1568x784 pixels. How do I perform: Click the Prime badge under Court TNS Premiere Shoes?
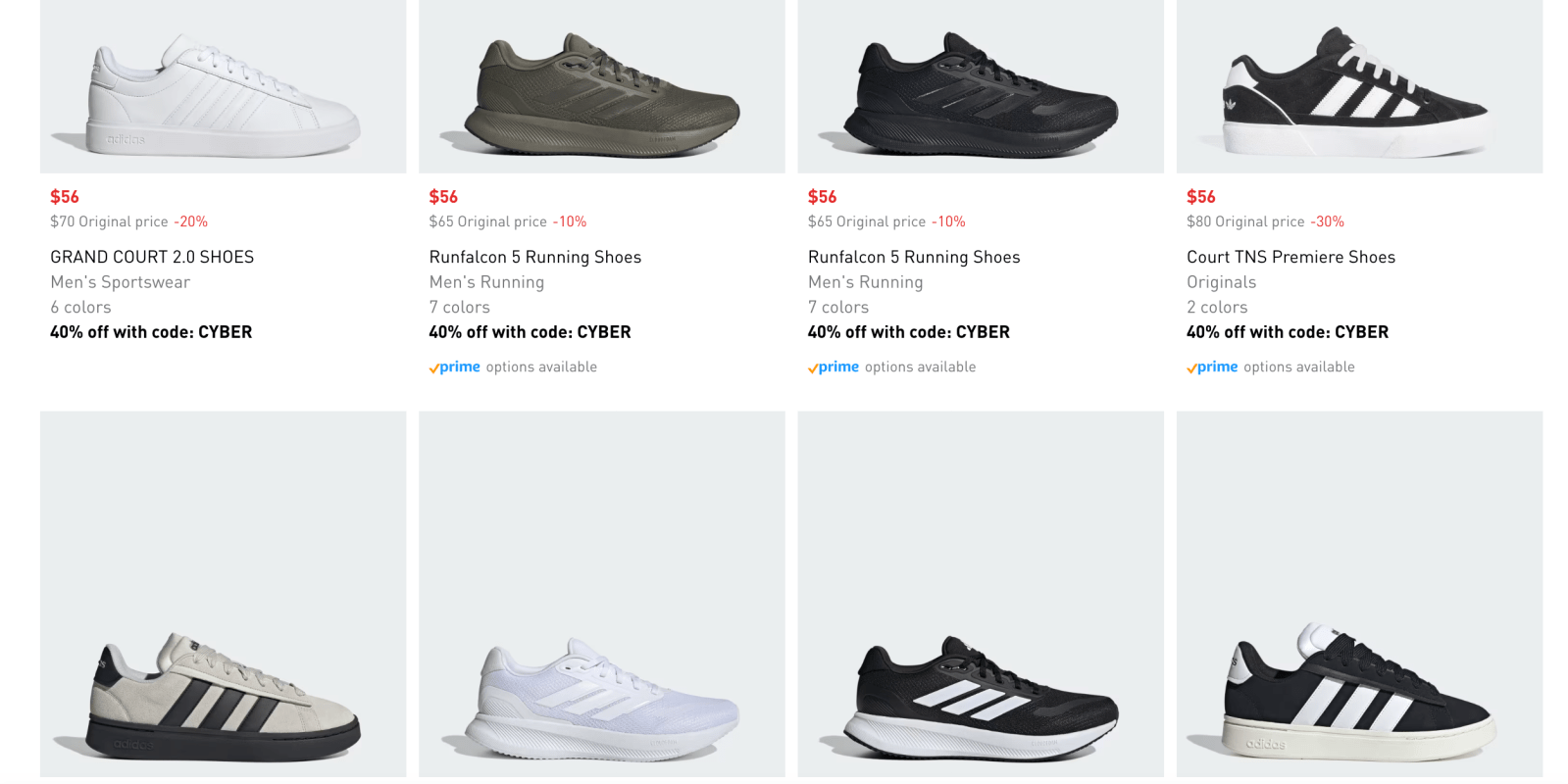pos(1212,367)
